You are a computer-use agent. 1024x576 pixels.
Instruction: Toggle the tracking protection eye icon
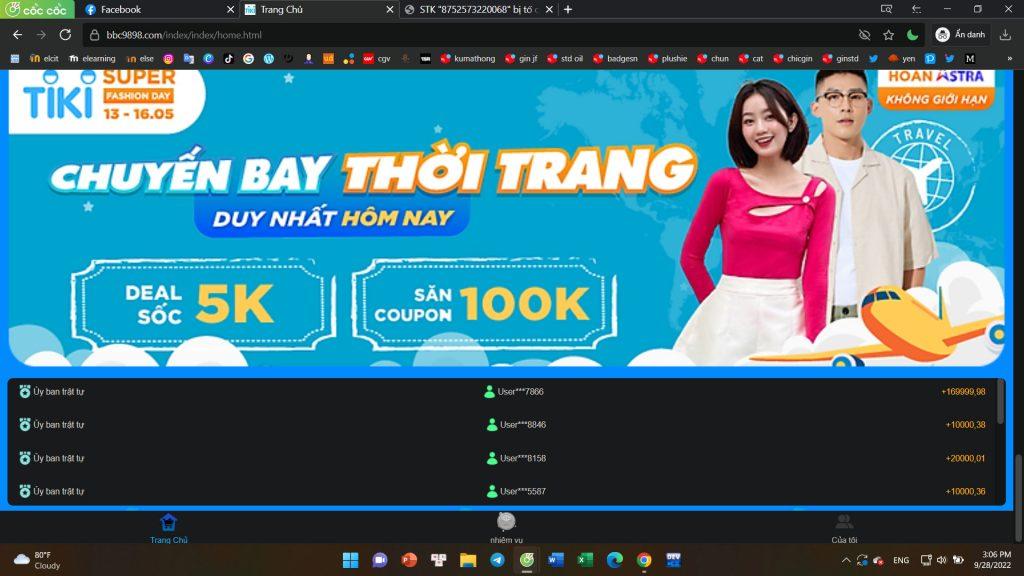coord(865,34)
